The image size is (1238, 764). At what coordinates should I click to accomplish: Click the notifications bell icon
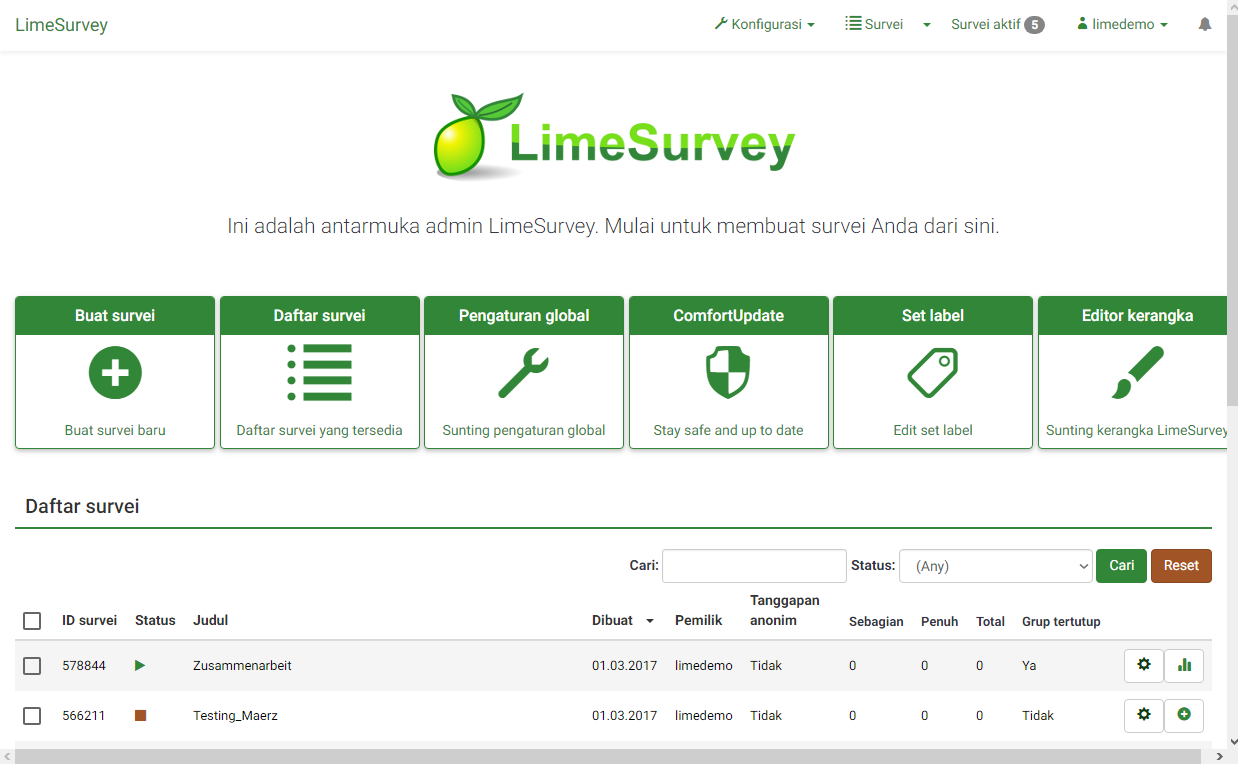(x=1205, y=24)
